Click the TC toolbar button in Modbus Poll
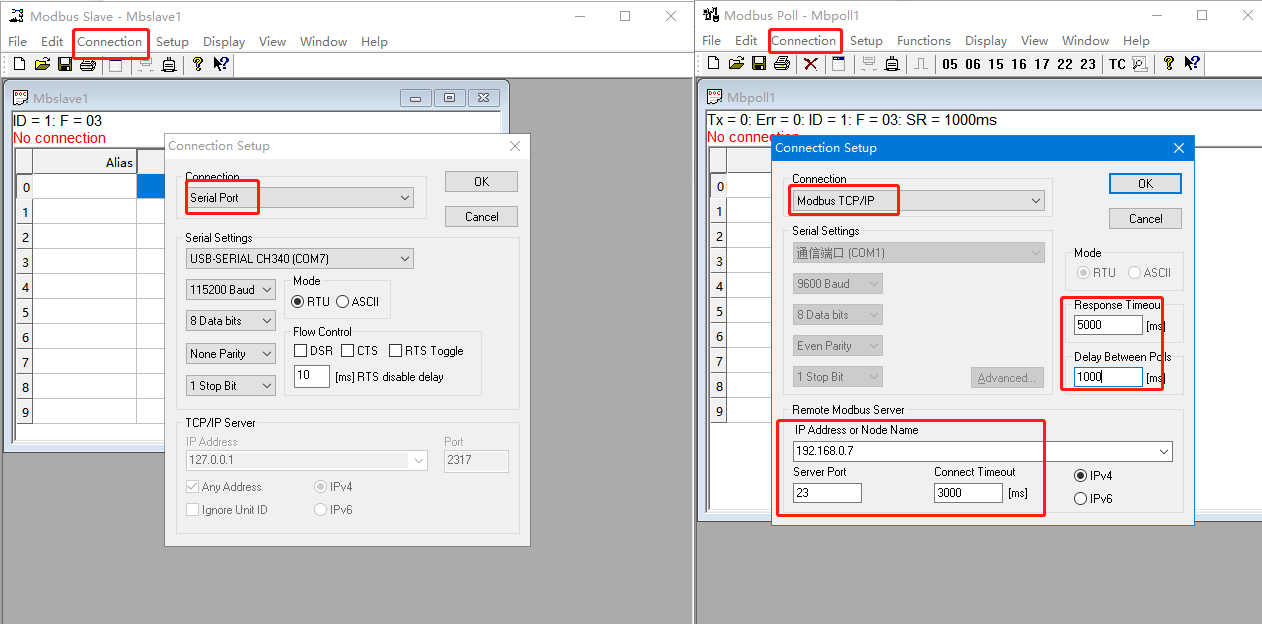1262x624 pixels. click(x=1117, y=64)
